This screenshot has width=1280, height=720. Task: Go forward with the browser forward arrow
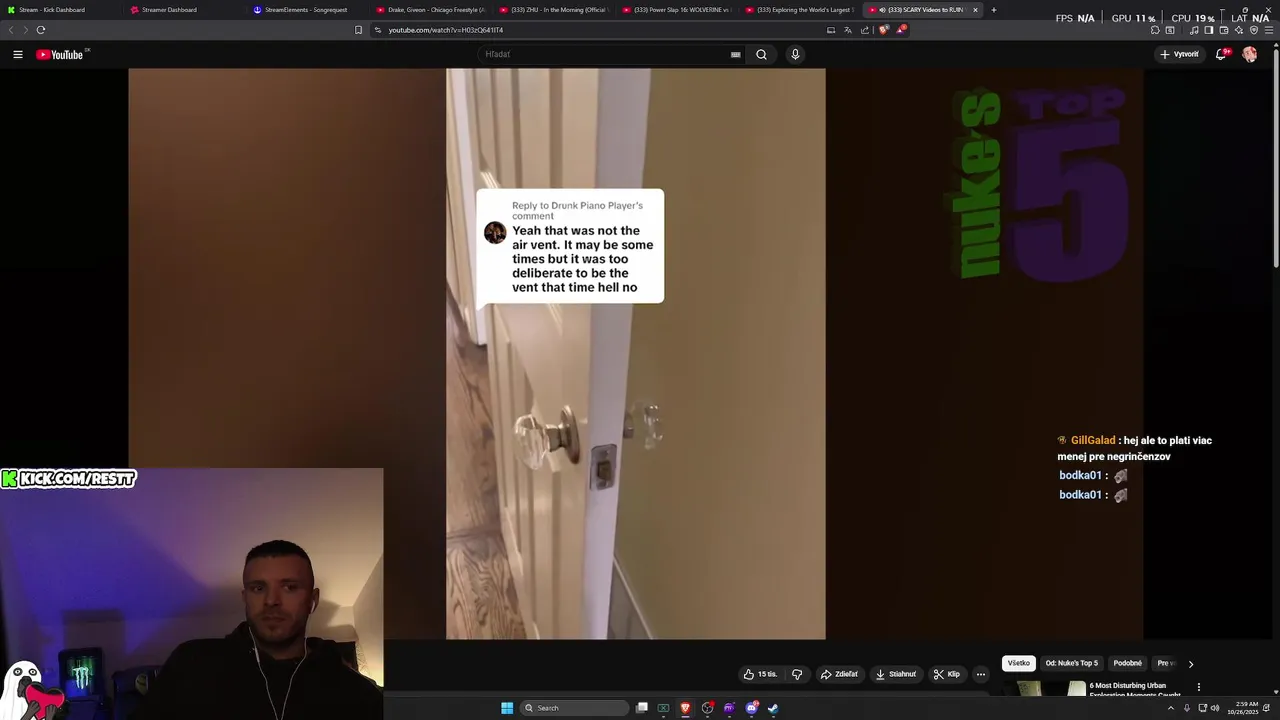tap(25, 30)
